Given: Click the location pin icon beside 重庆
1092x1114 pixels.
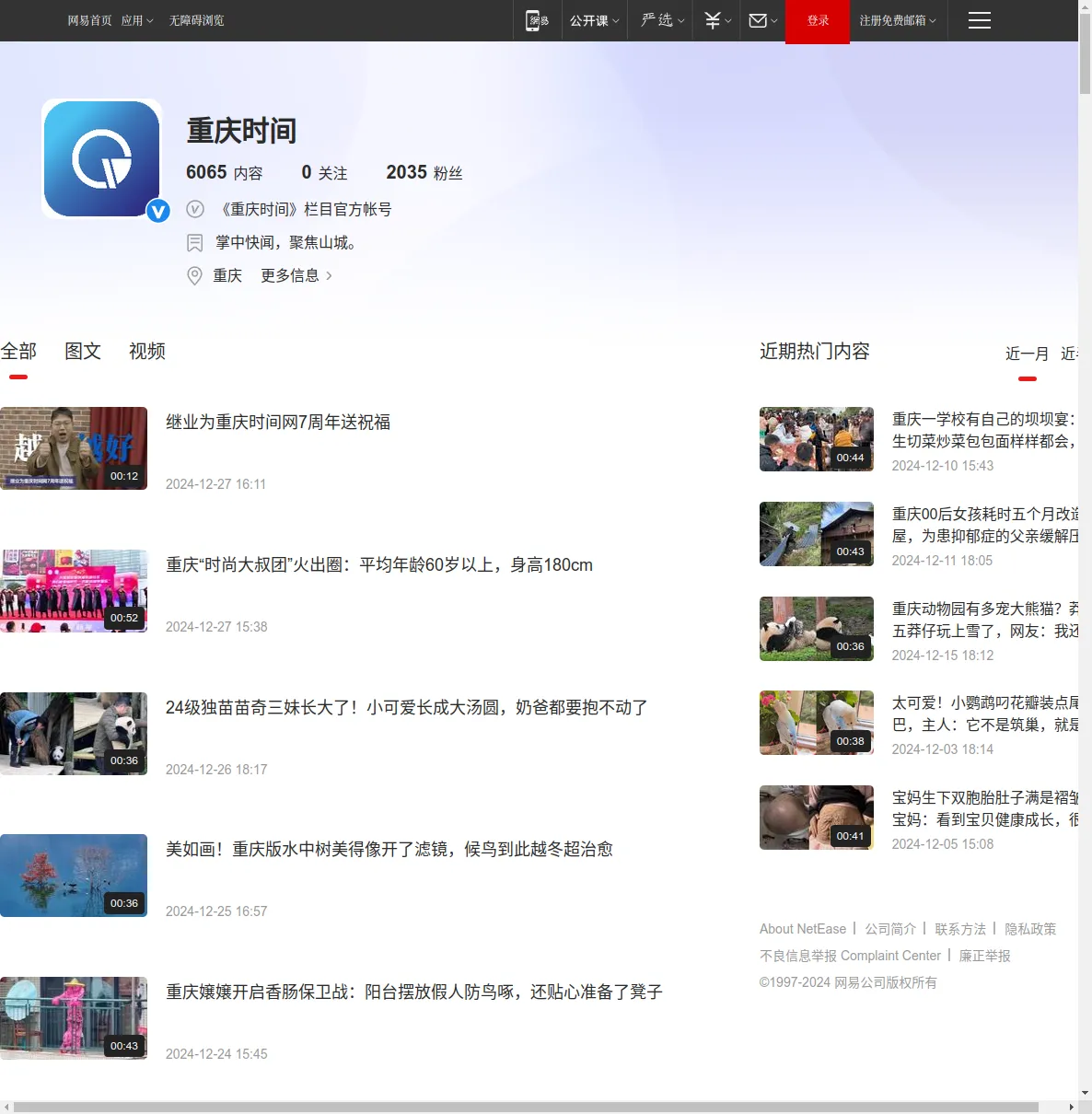Looking at the screenshot, I should (x=195, y=275).
